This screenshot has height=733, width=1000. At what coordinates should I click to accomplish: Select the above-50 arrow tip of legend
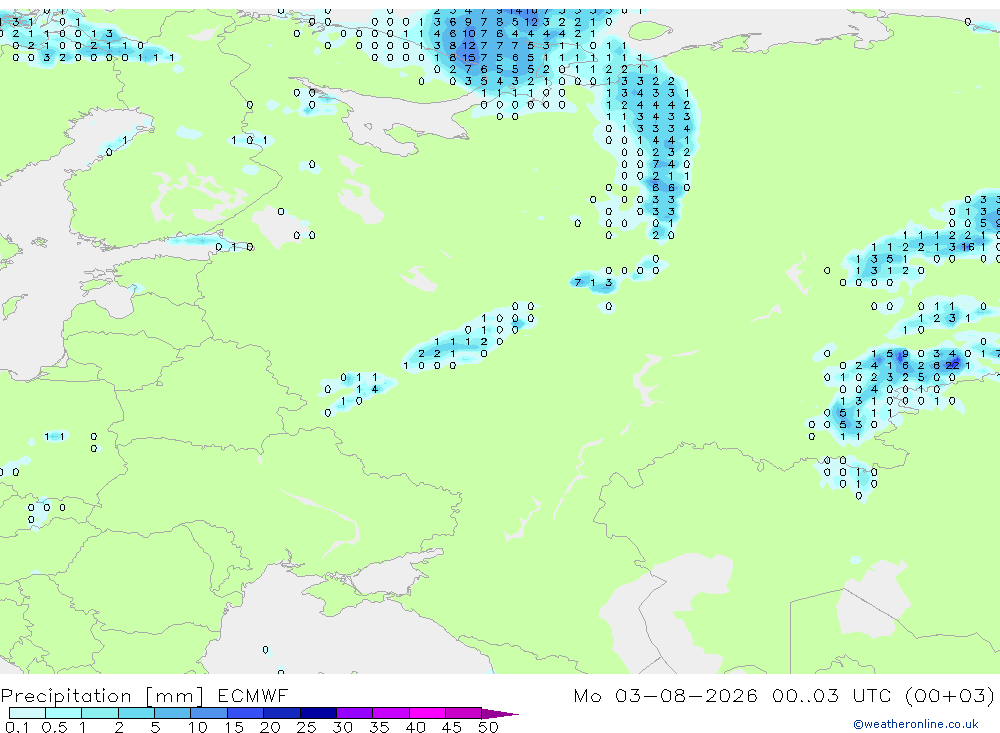point(499,713)
